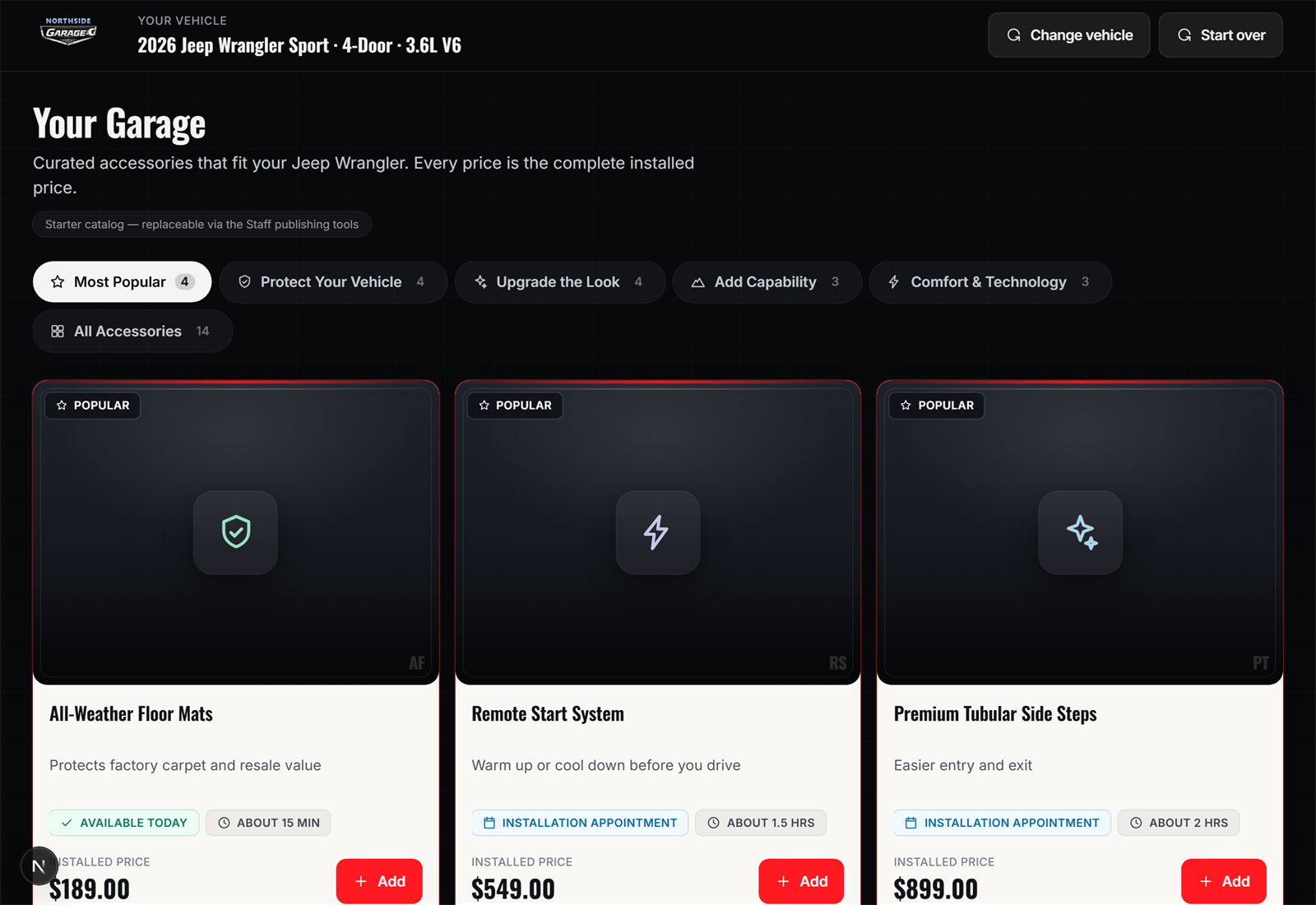Click the Start over button
The height and width of the screenshot is (905, 1316).
click(1221, 35)
